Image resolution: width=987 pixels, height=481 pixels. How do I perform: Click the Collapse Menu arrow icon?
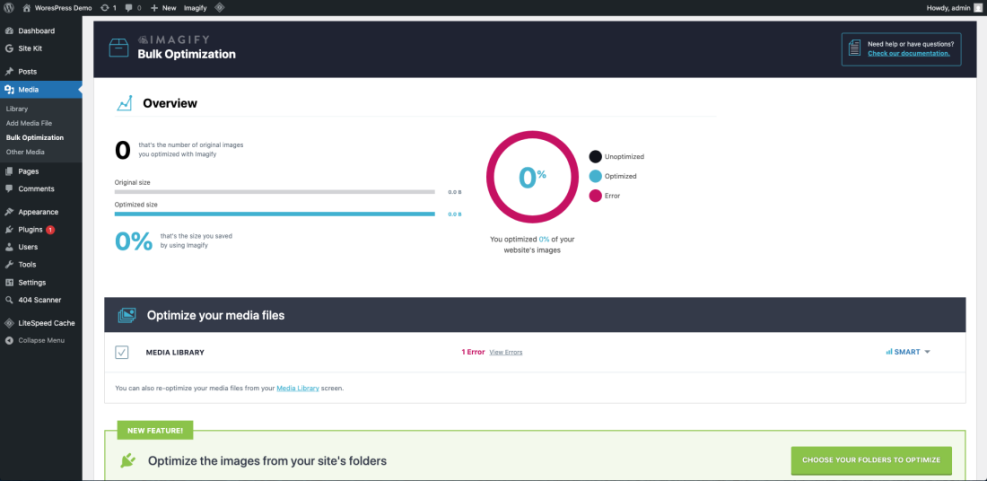[9, 341]
